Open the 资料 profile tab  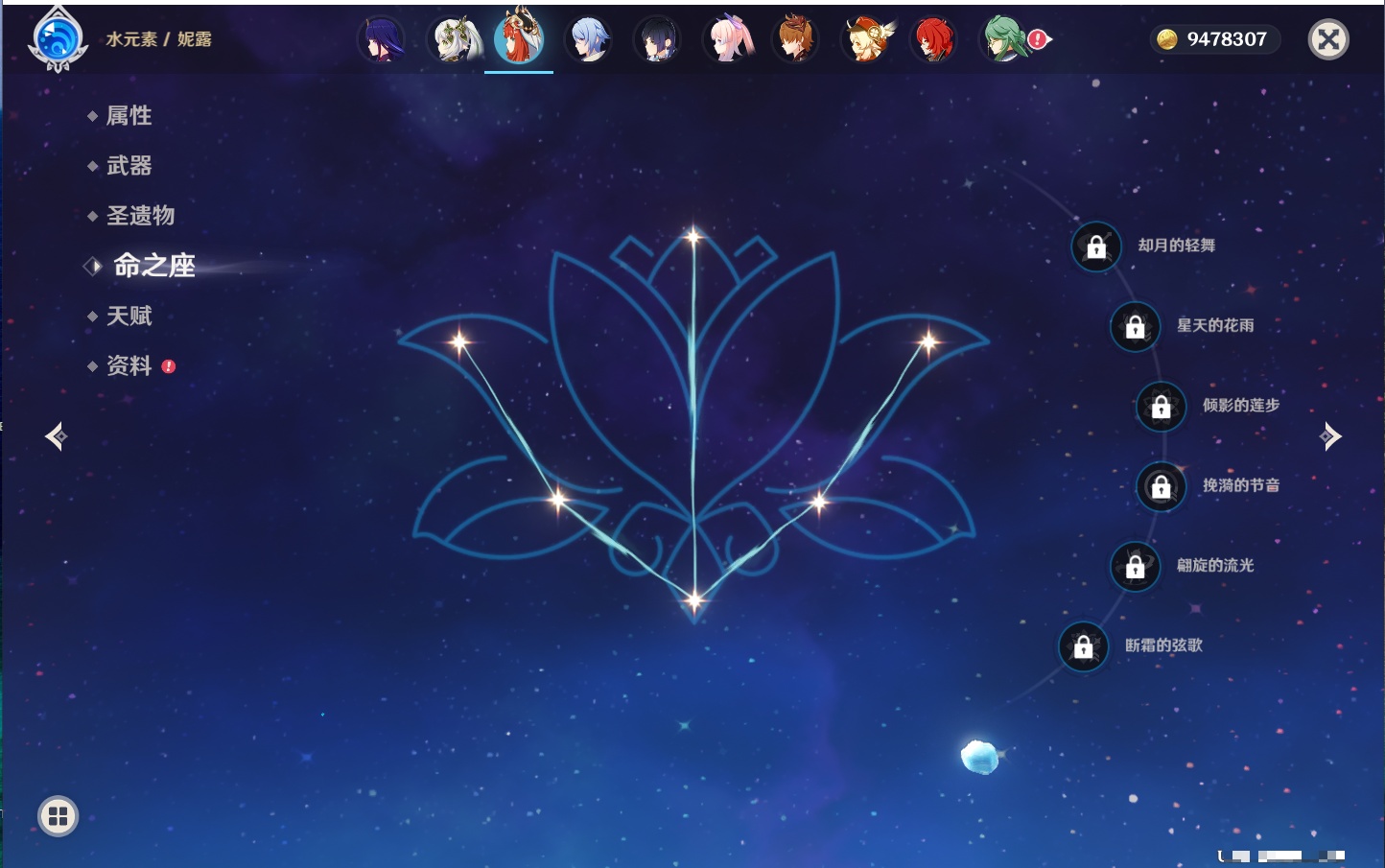coord(129,365)
